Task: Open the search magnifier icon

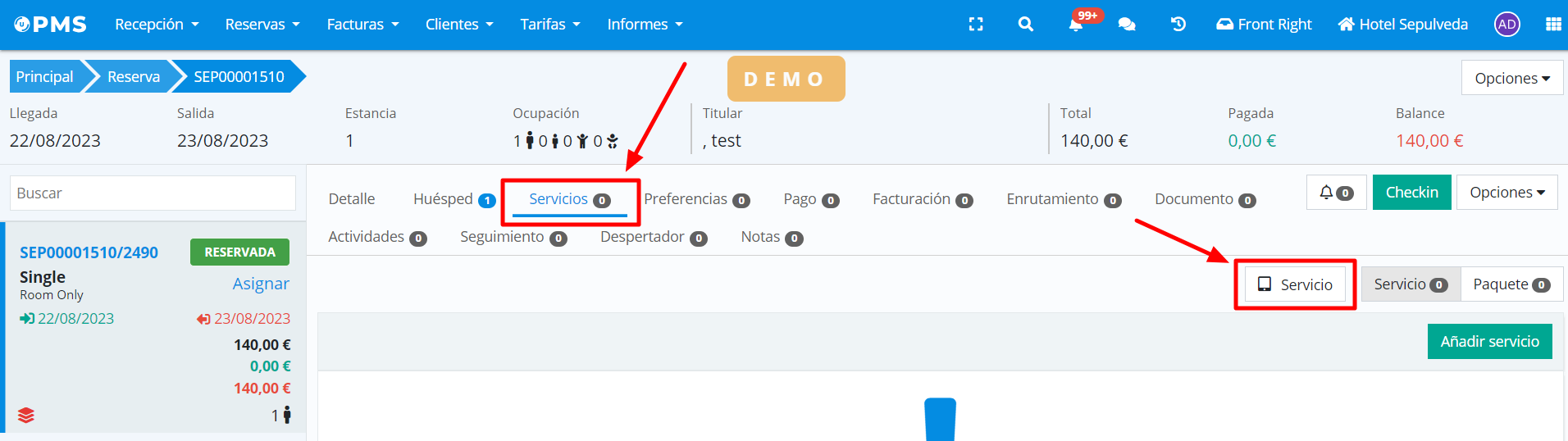Action: [1025, 25]
